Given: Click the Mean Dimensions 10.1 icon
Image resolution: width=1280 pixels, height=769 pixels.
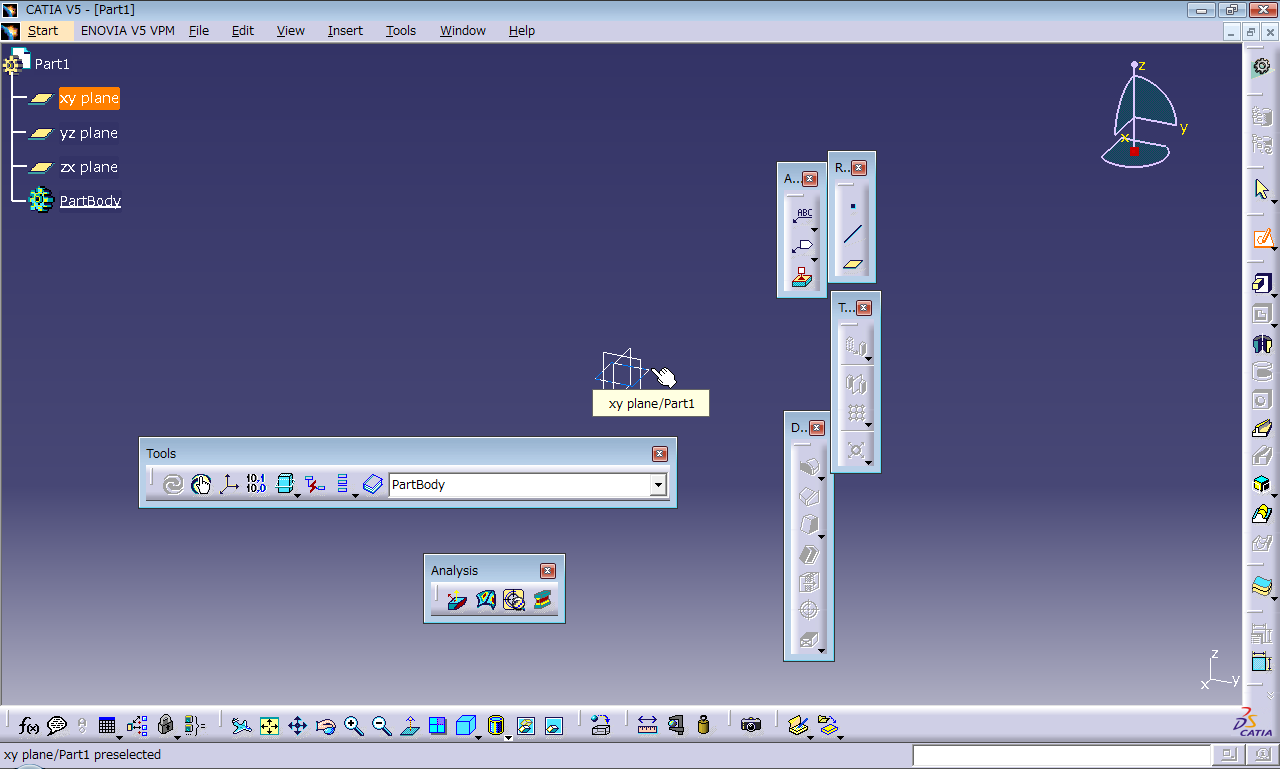Looking at the screenshot, I should (256, 485).
